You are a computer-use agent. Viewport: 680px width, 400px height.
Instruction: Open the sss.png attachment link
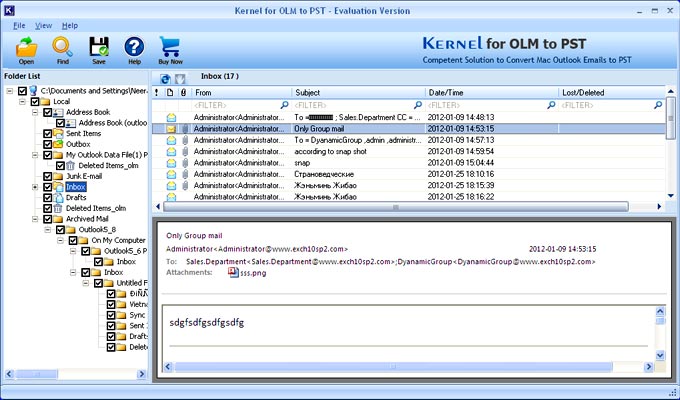253,273
